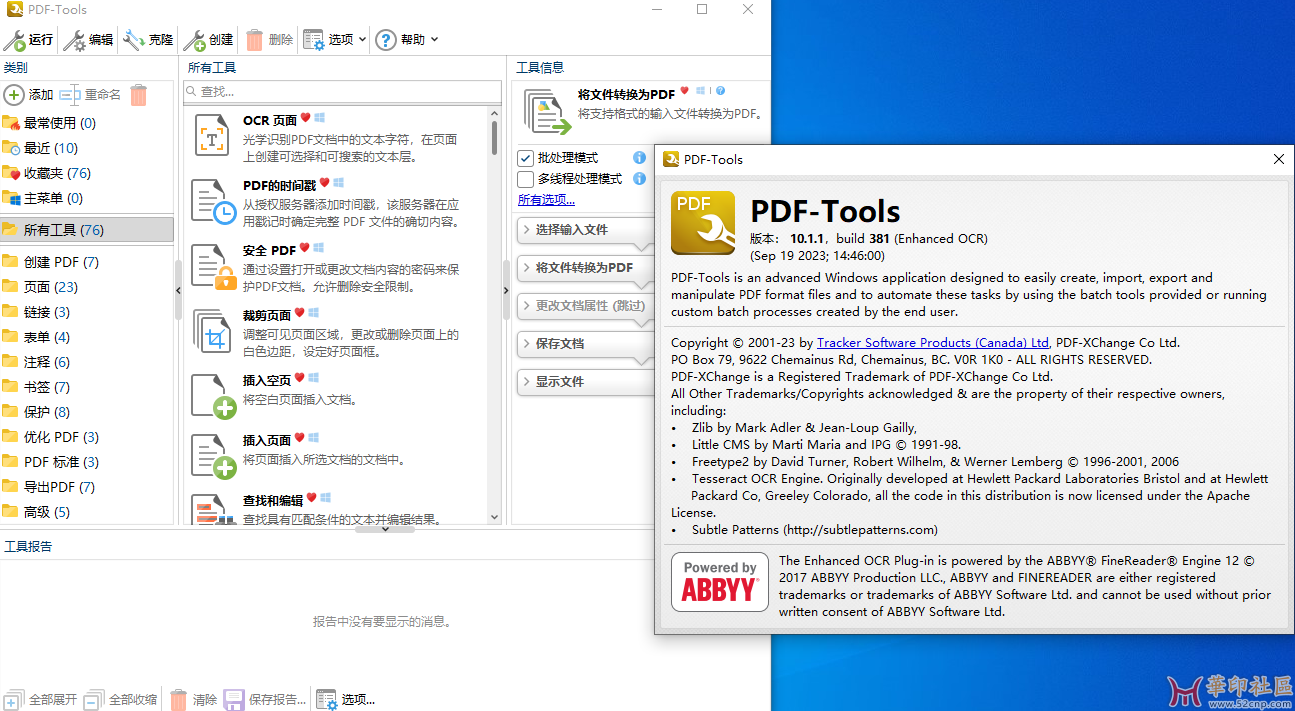The height and width of the screenshot is (711, 1295).
Task: Click the 运行 (Run) toolbar button
Action: (29, 40)
